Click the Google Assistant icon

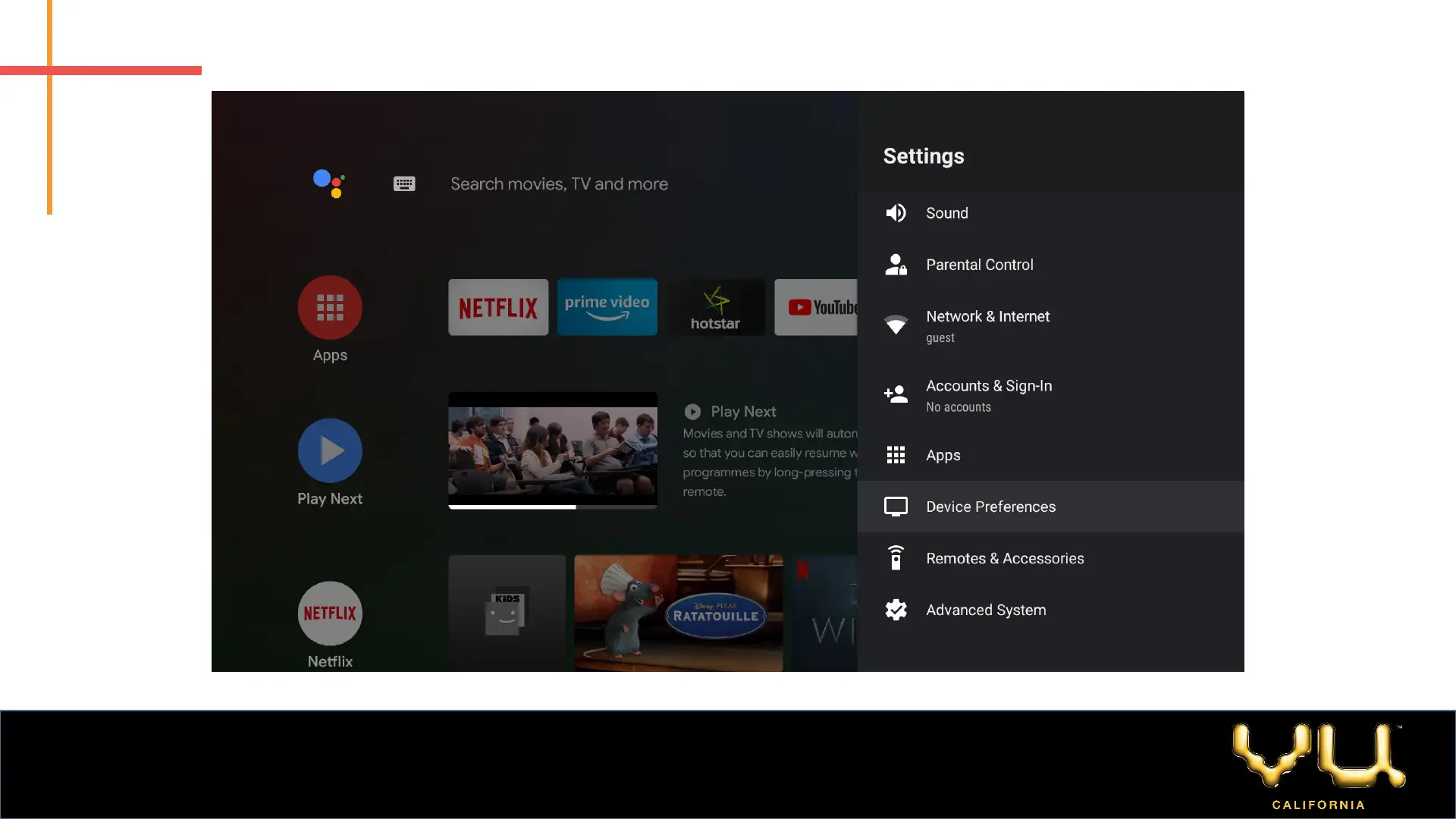coord(329,183)
